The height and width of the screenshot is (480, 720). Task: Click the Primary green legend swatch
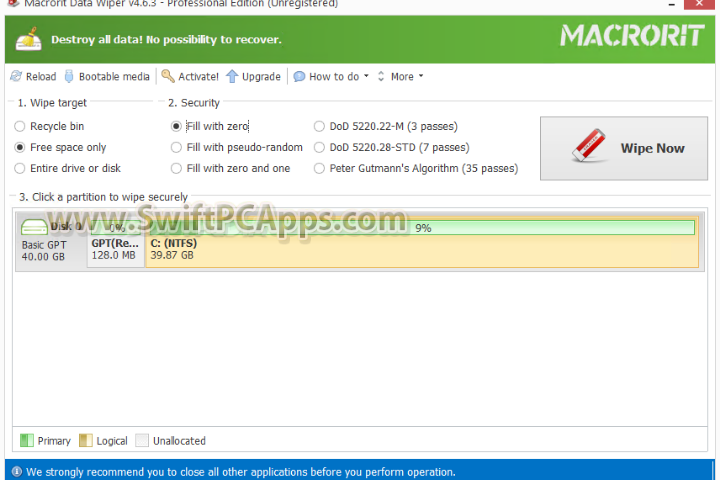pyautogui.click(x=27, y=440)
